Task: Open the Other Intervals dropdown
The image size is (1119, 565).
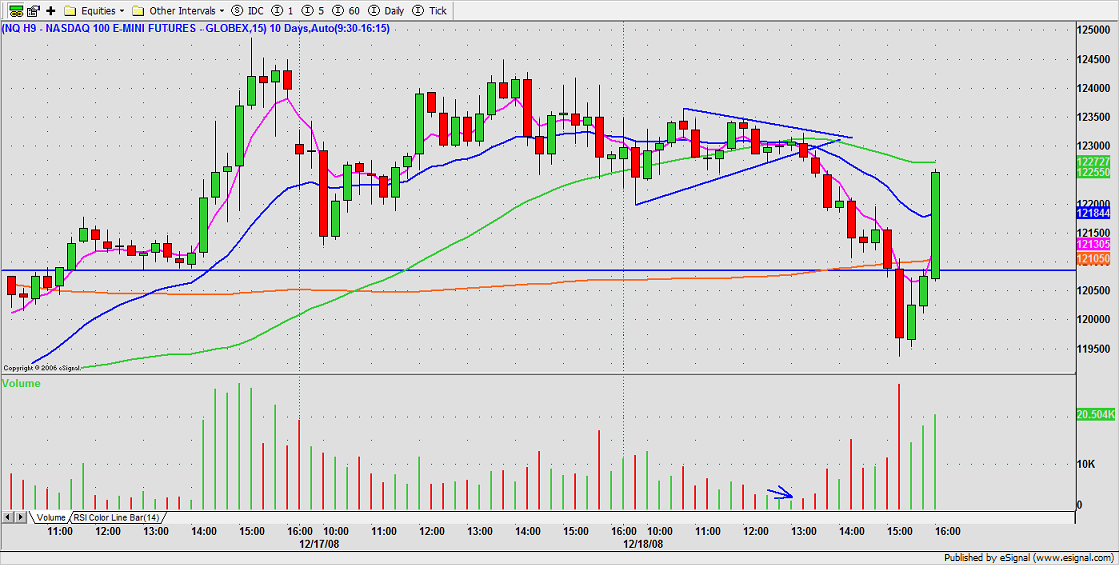Action: [178, 11]
